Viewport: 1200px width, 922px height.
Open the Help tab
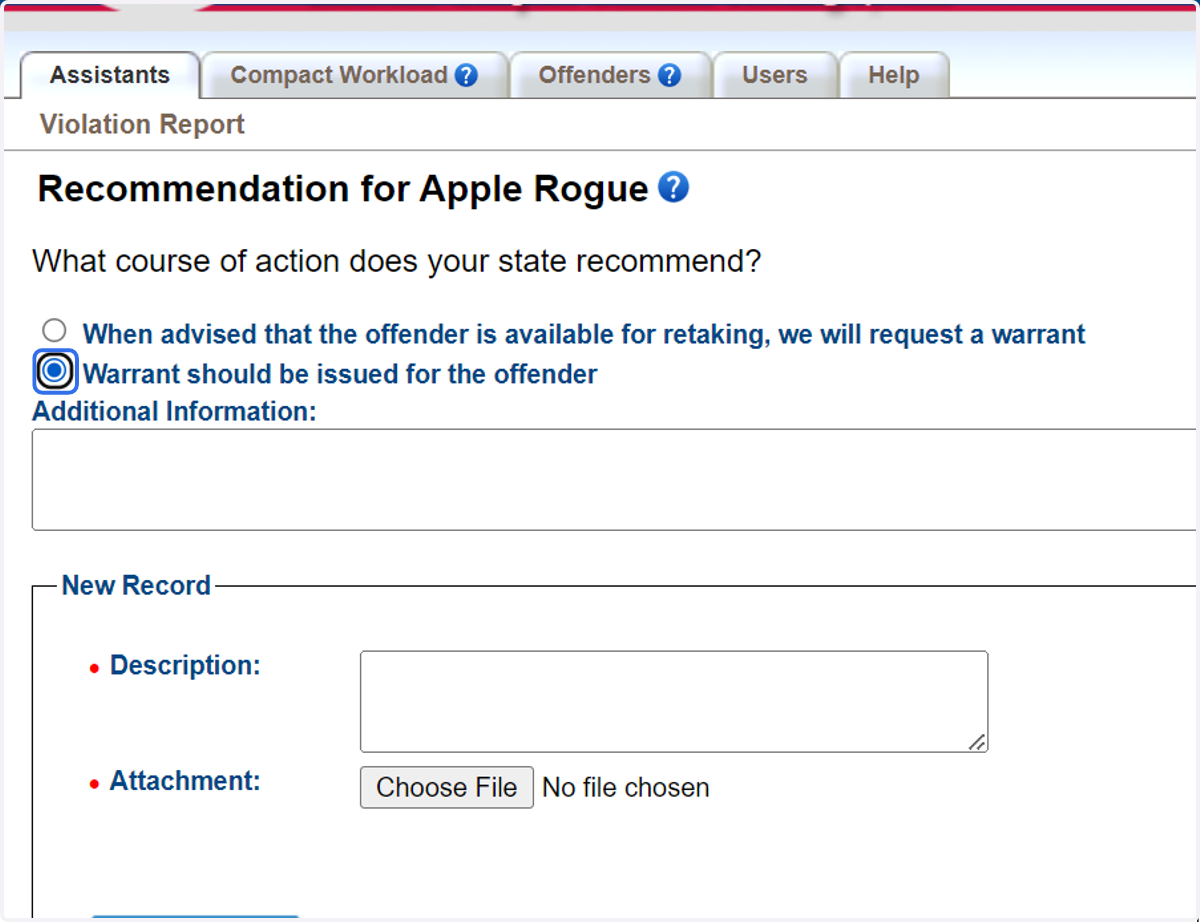tap(894, 75)
